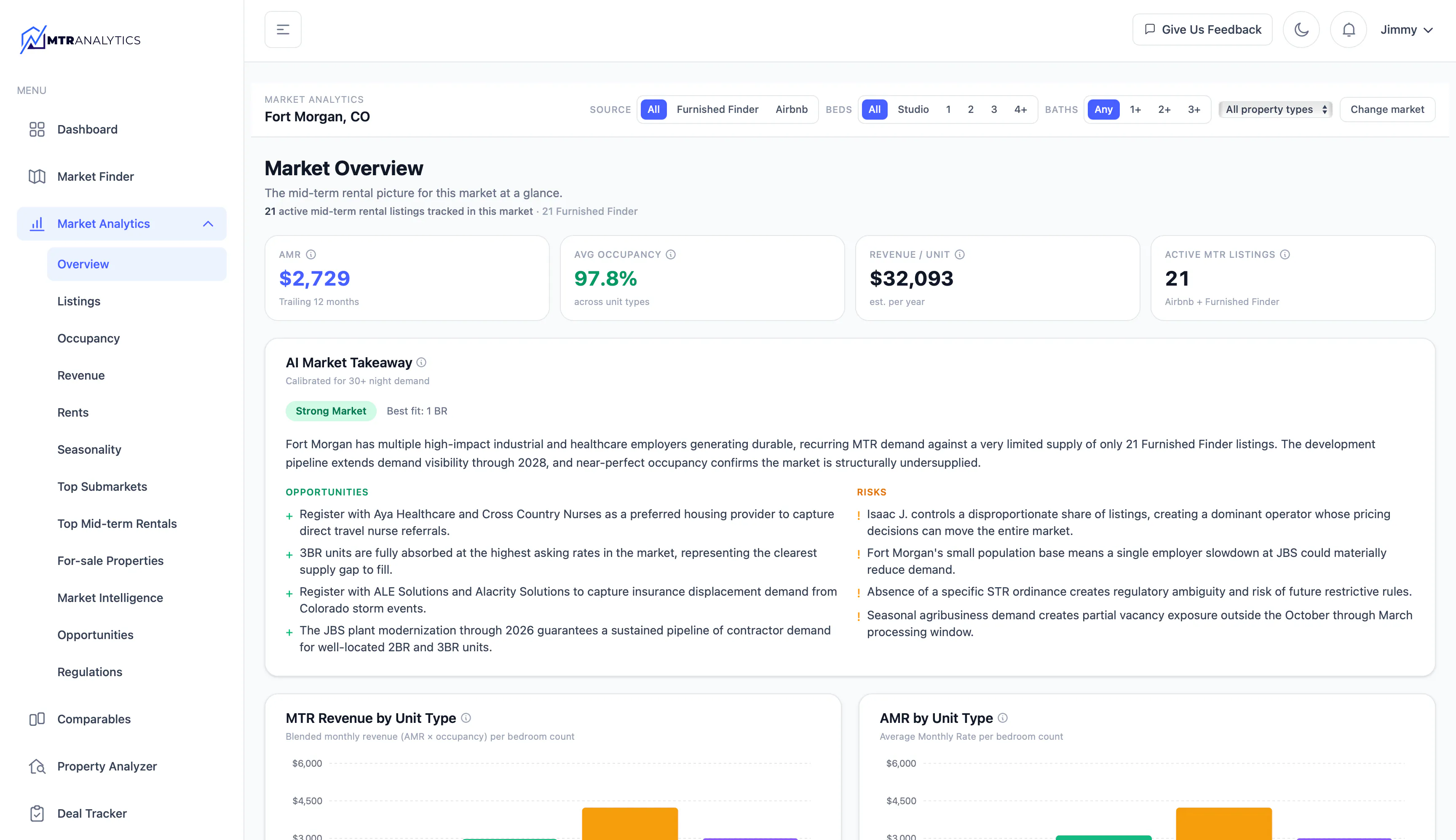Image resolution: width=1456 pixels, height=840 pixels.
Task: Click the $32,093 revenue value
Action: coord(911,278)
